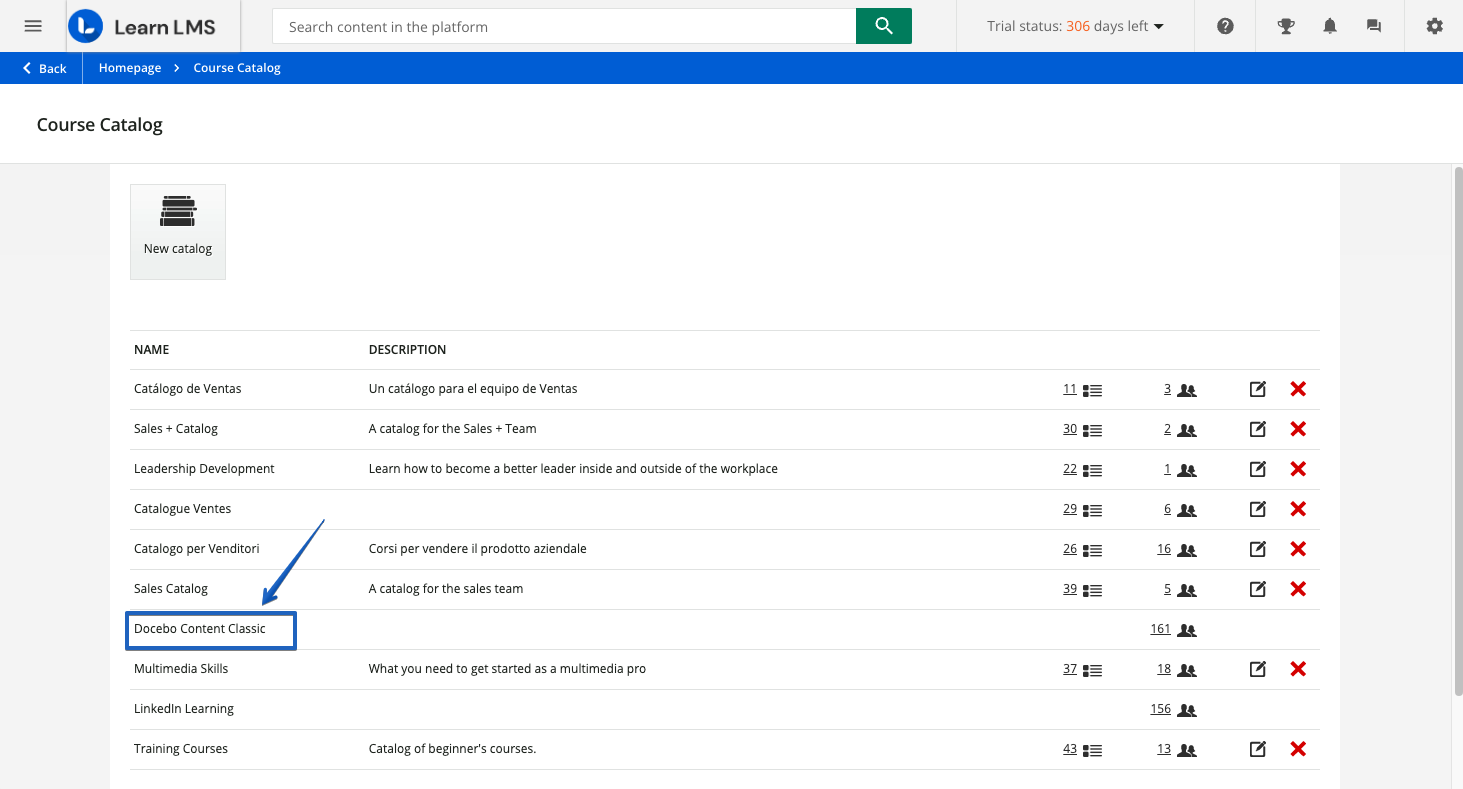Edit the Leadership Development catalog
Viewport: 1463px width, 789px height.
(1257, 469)
